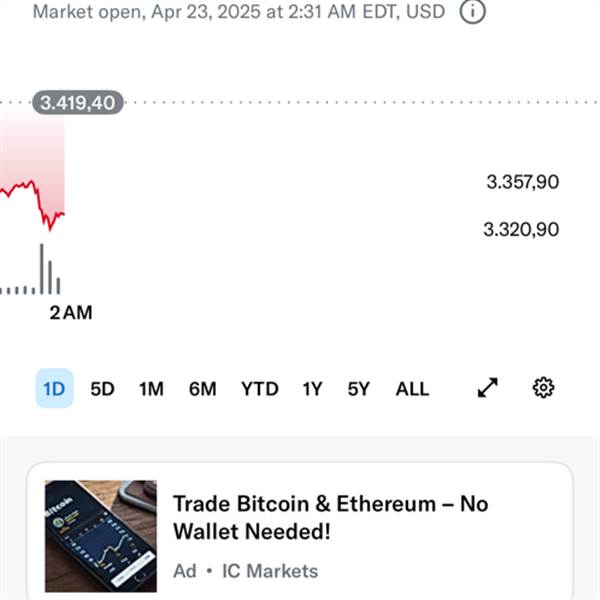Select 1Y time range
This screenshot has width=600, height=600.
313,389
